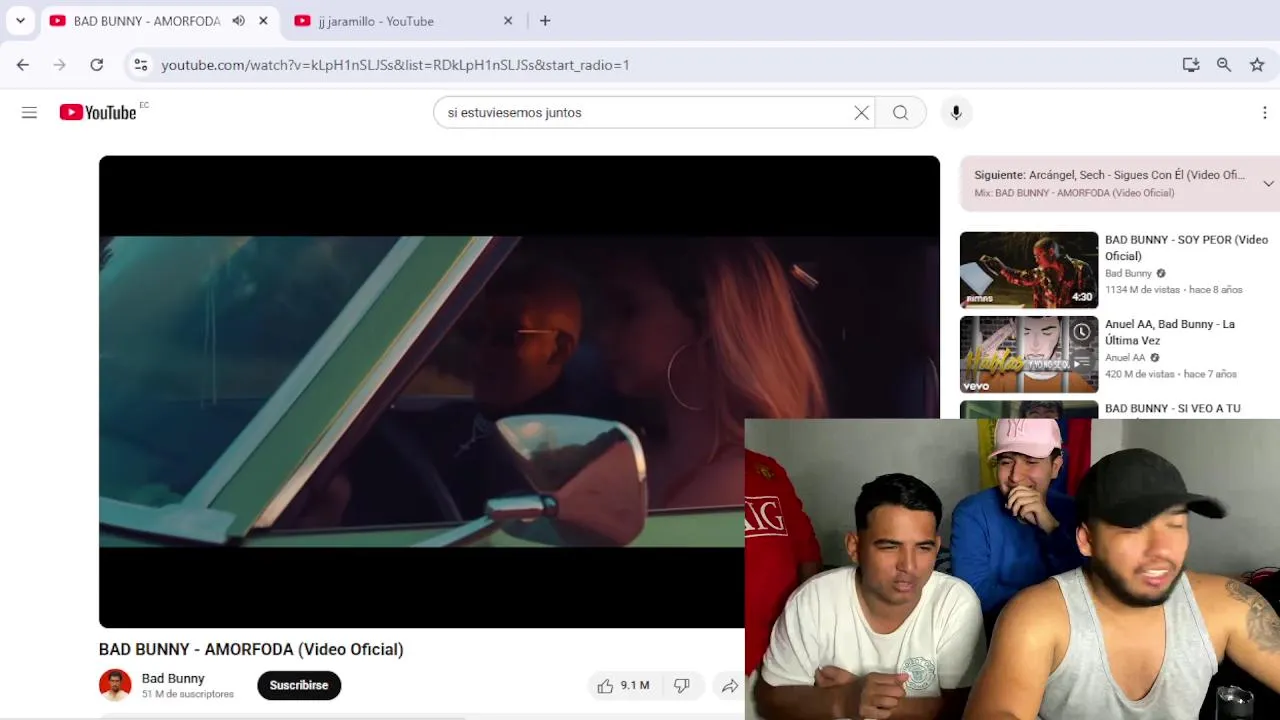This screenshot has width=1280, height=720.
Task: Click the Watch later clock on La Última Vez
Action: (1082, 332)
